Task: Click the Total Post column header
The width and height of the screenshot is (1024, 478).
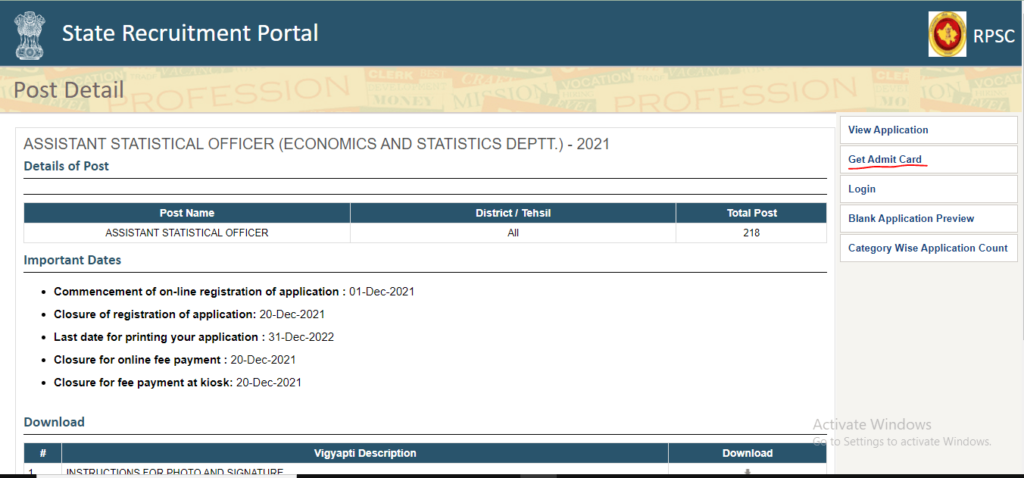Action: (751, 213)
